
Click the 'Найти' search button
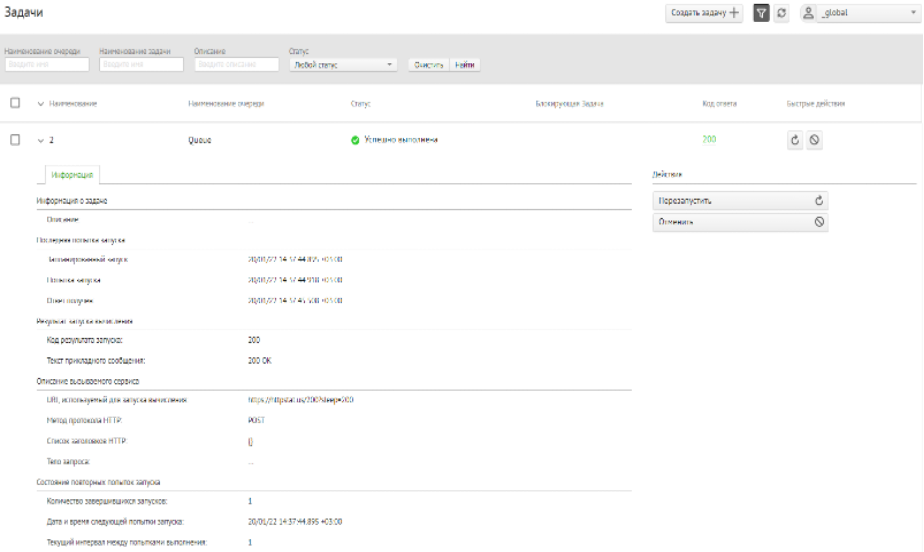click(x=465, y=65)
